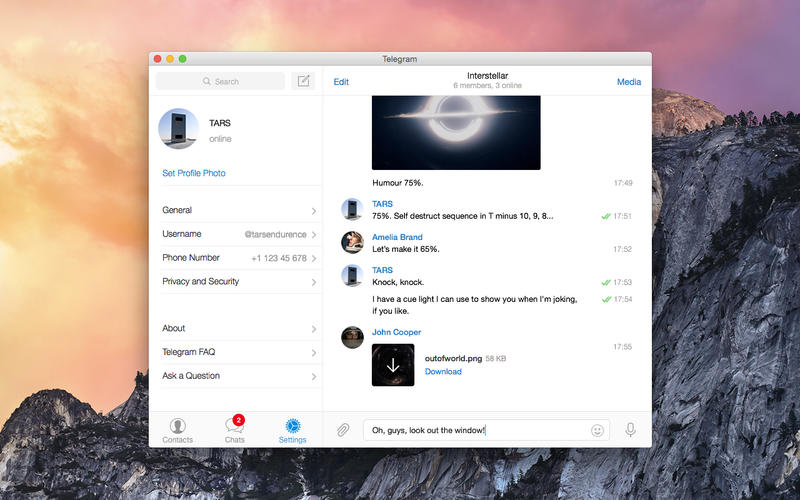
Task: Click the Search field in sidebar
Action: [x=220, y=81]
